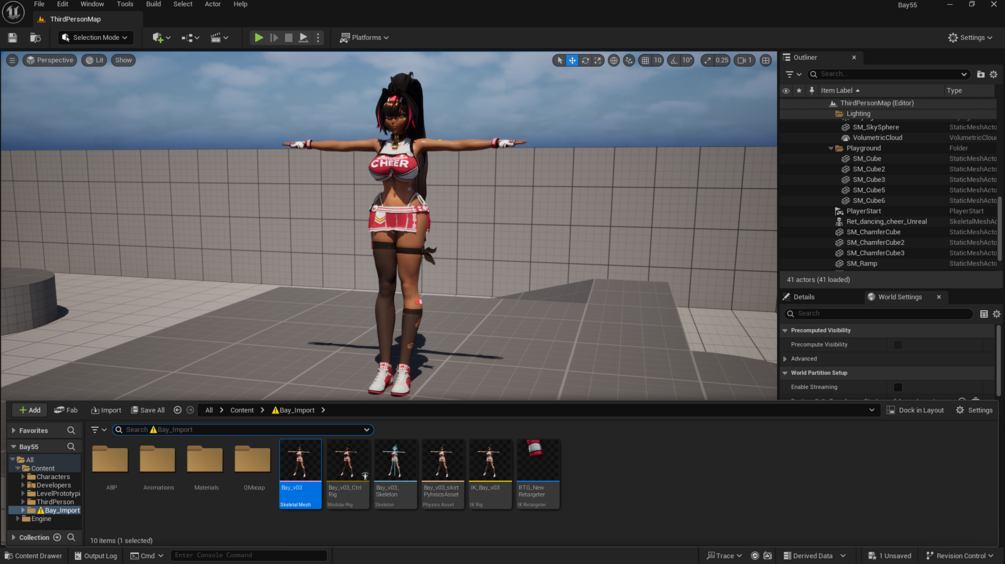
Task: Open the scale snap value 0.25
Action: coord(722,60)
